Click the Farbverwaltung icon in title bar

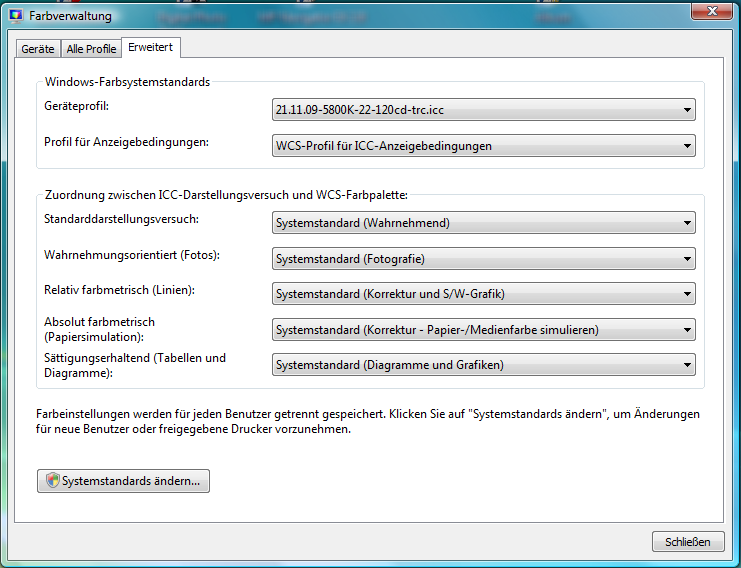coord(16,16)
